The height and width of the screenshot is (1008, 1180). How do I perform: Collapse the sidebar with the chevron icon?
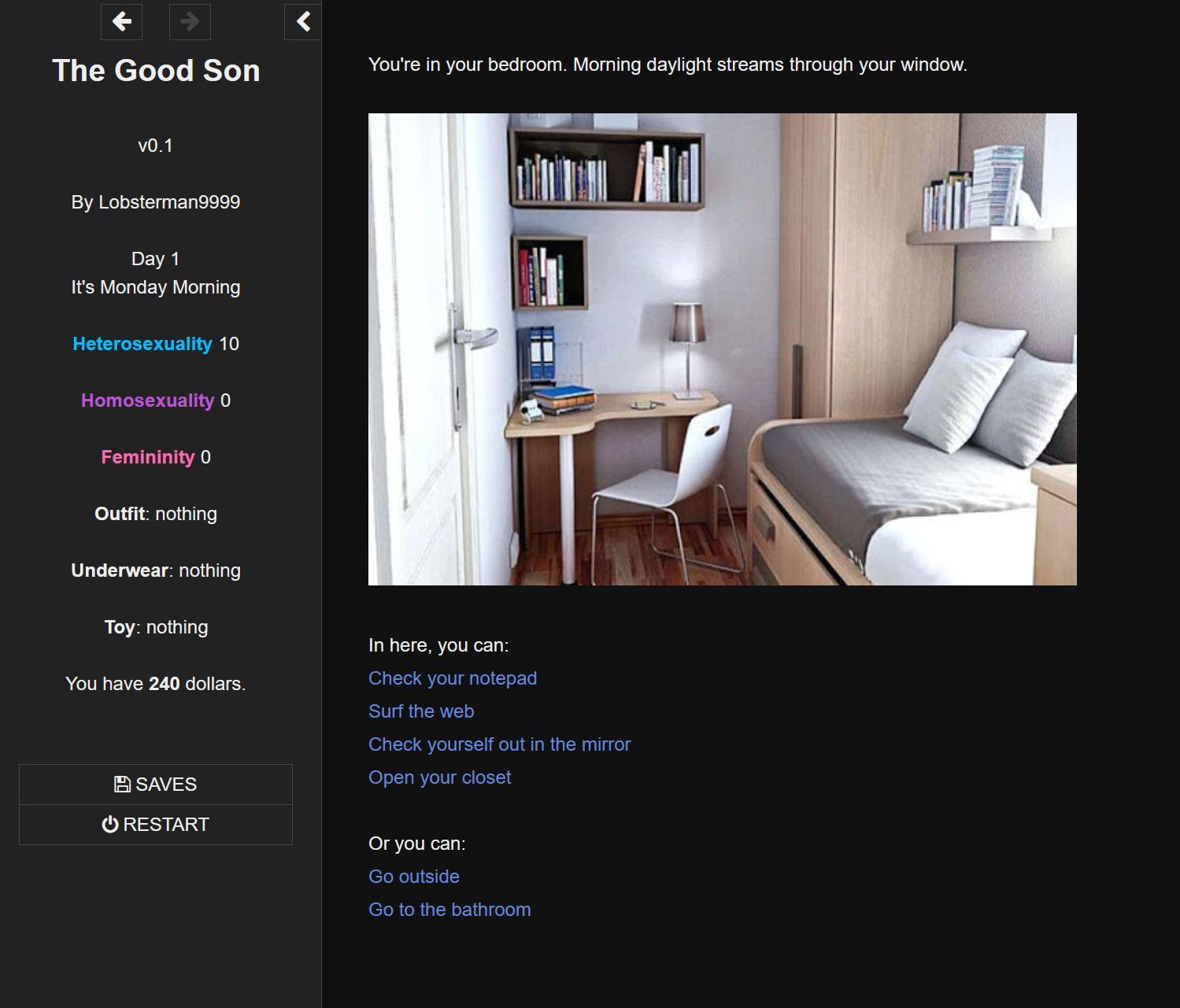(x=302, y=21)
